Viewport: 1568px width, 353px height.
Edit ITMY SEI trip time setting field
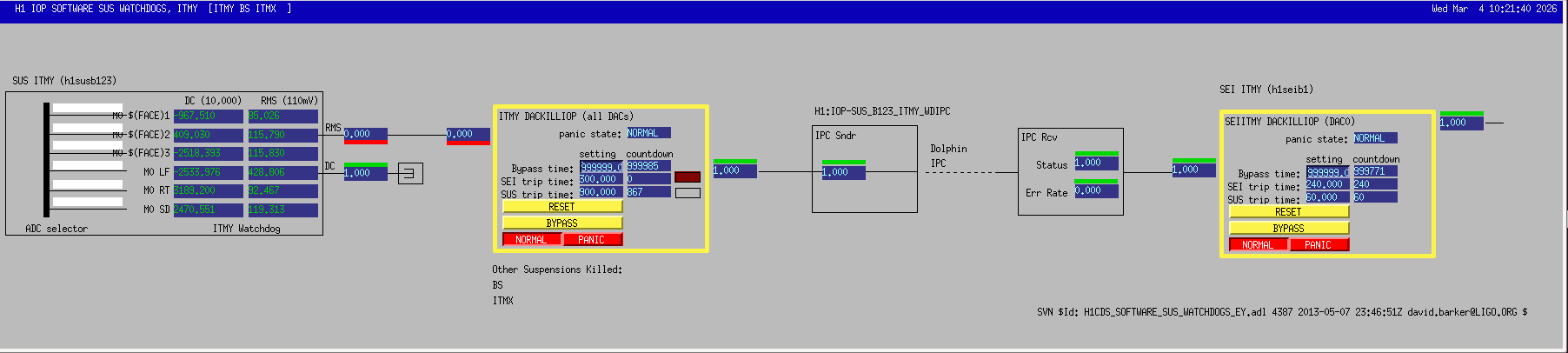(x=601, y=179)
